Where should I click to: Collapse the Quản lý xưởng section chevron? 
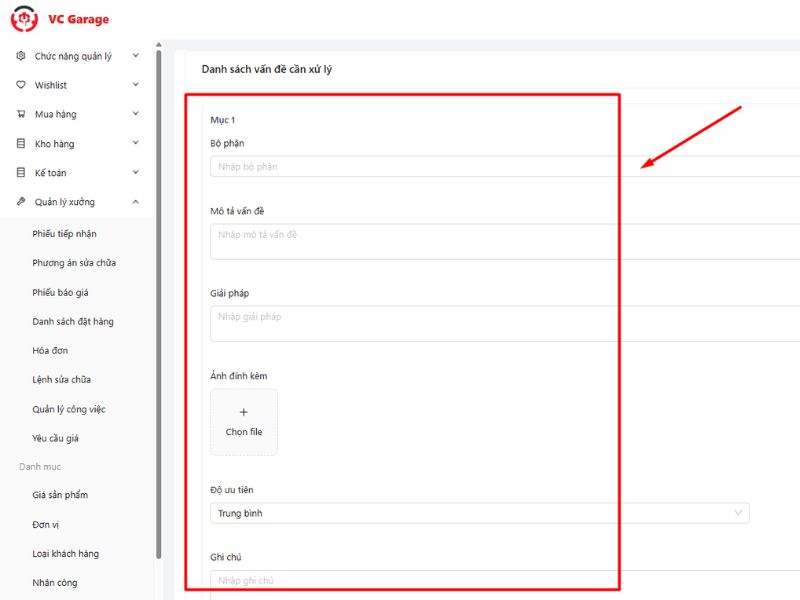pyautogui.click(x=136, y=202)
